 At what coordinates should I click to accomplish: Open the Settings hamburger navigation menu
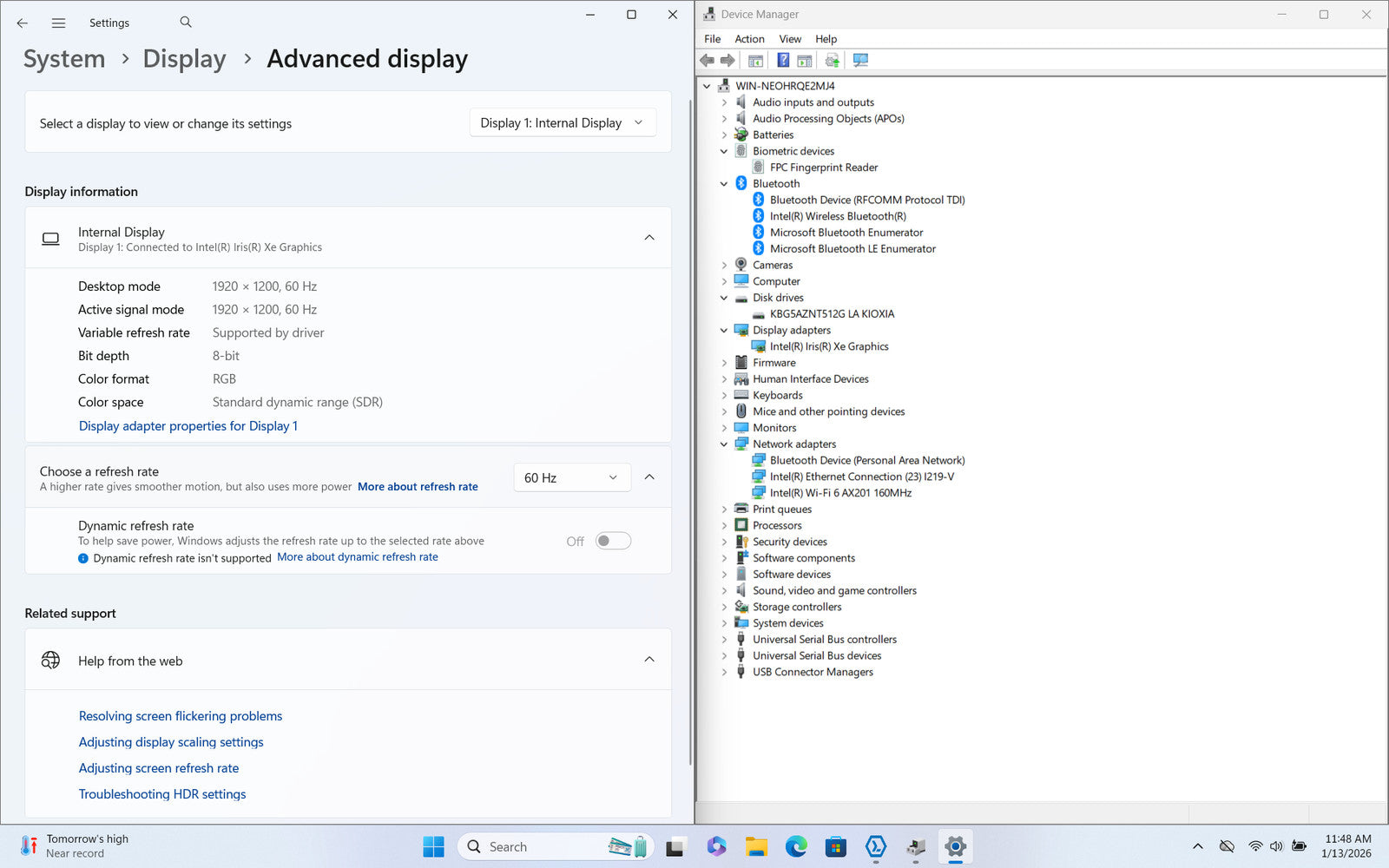pos(58,23)
